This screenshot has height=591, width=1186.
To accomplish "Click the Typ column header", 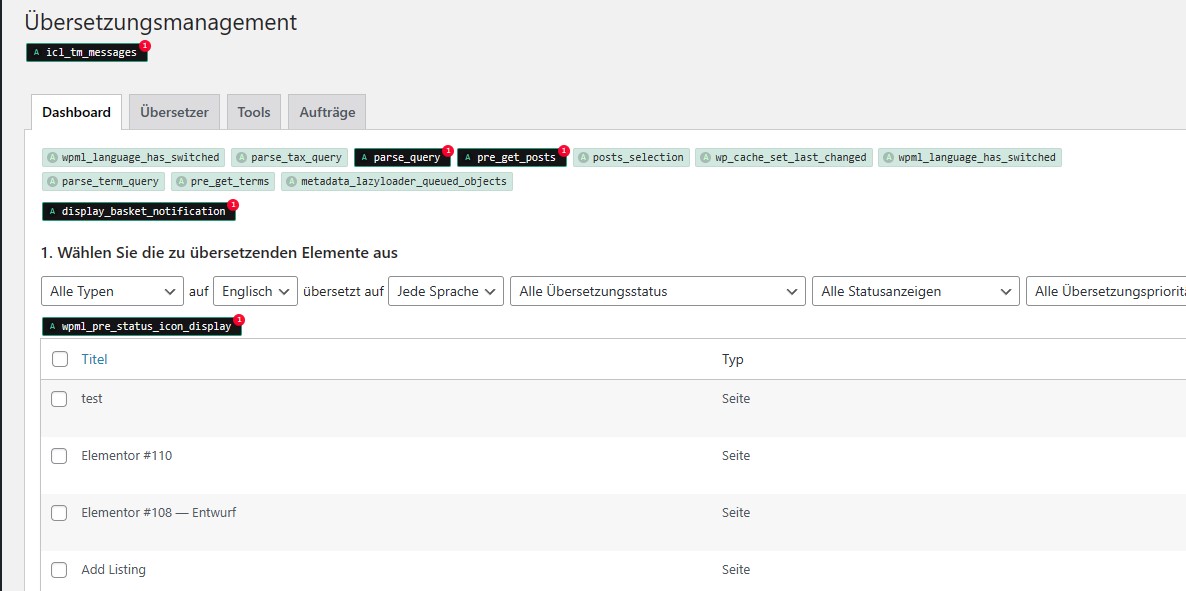I will tap(733, 359).
